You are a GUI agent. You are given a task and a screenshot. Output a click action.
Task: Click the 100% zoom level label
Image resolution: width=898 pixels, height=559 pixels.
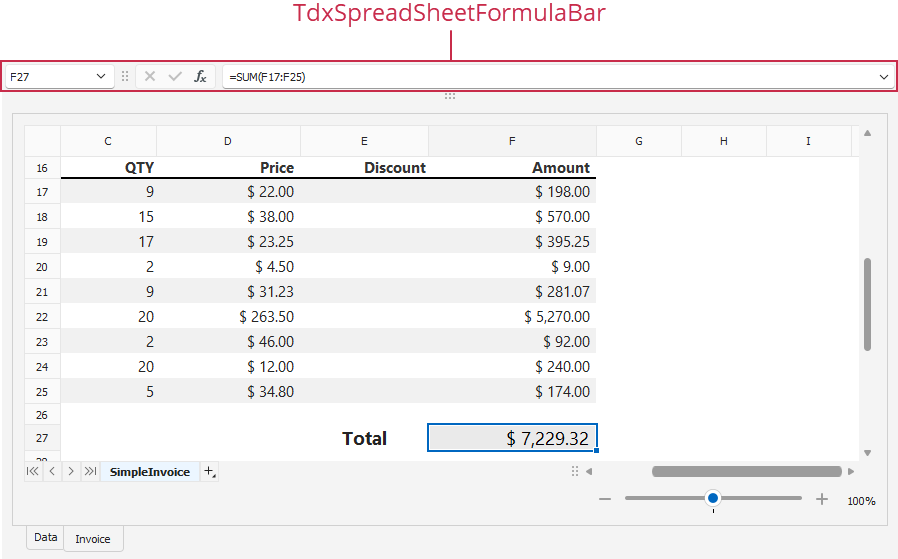[861, 501]
